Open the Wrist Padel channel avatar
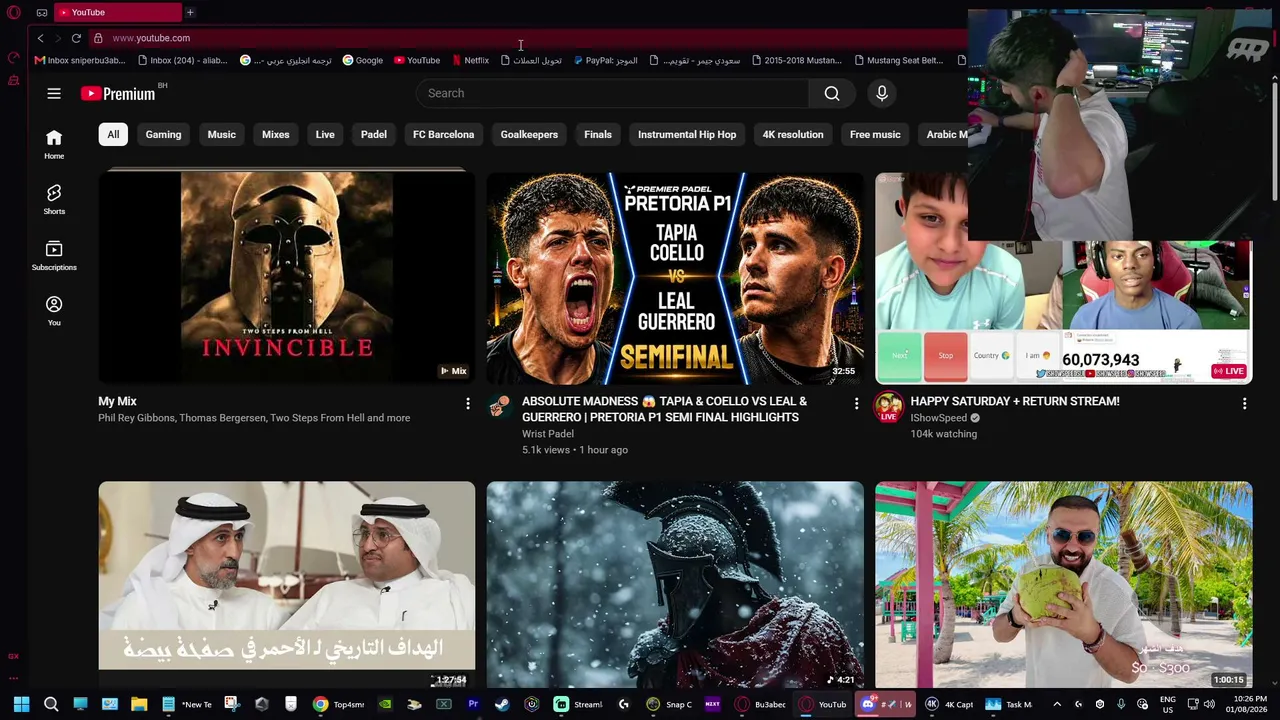 click(500, 407)
